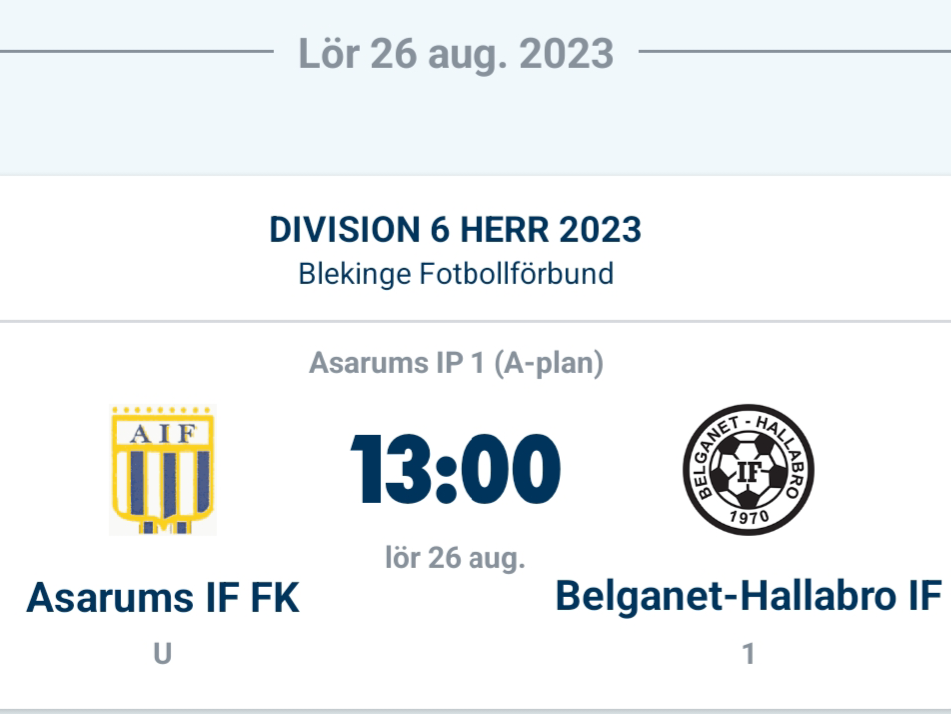Click the light blue area below date header
Screen dimensions: 951x714
pos(455,130)
